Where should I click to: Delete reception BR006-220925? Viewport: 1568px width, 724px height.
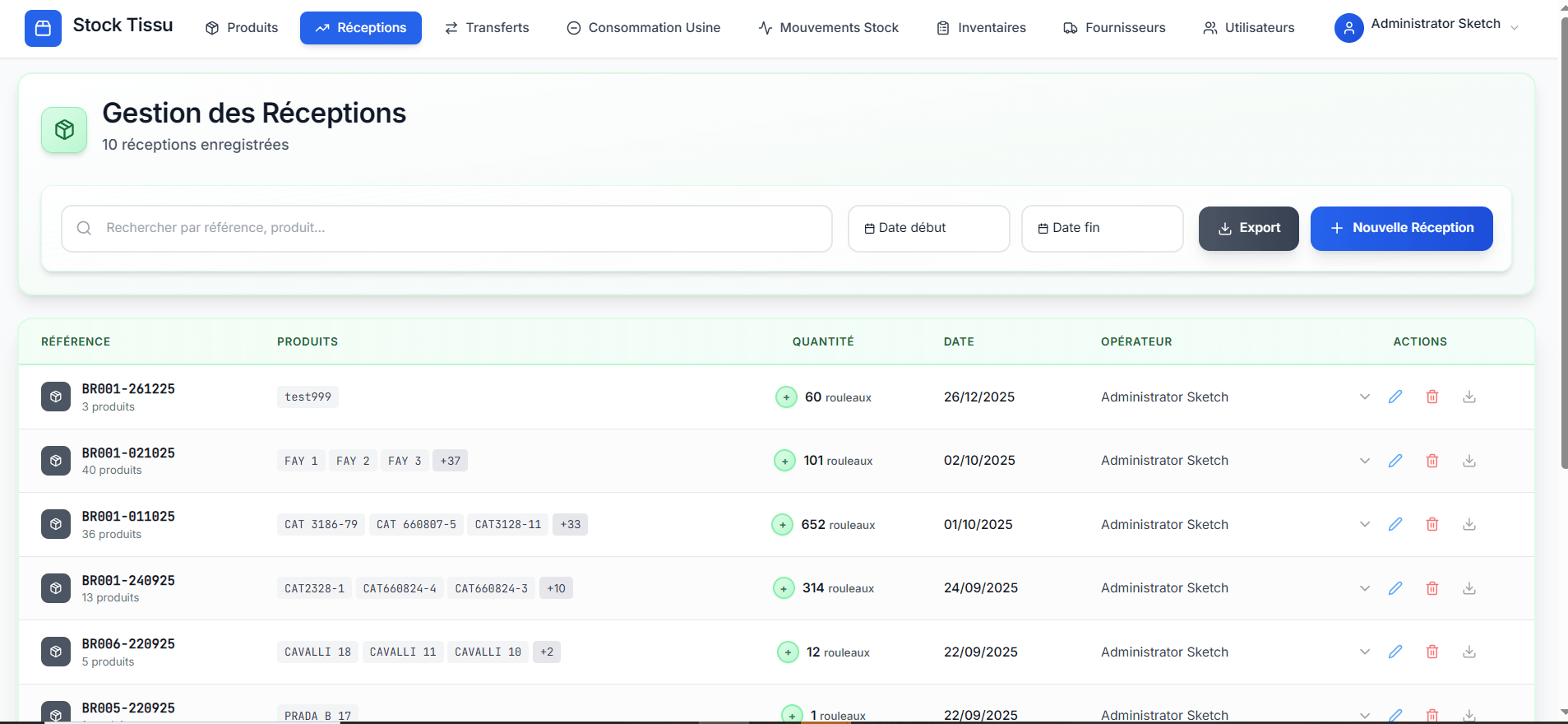[x=1432, y=652]
